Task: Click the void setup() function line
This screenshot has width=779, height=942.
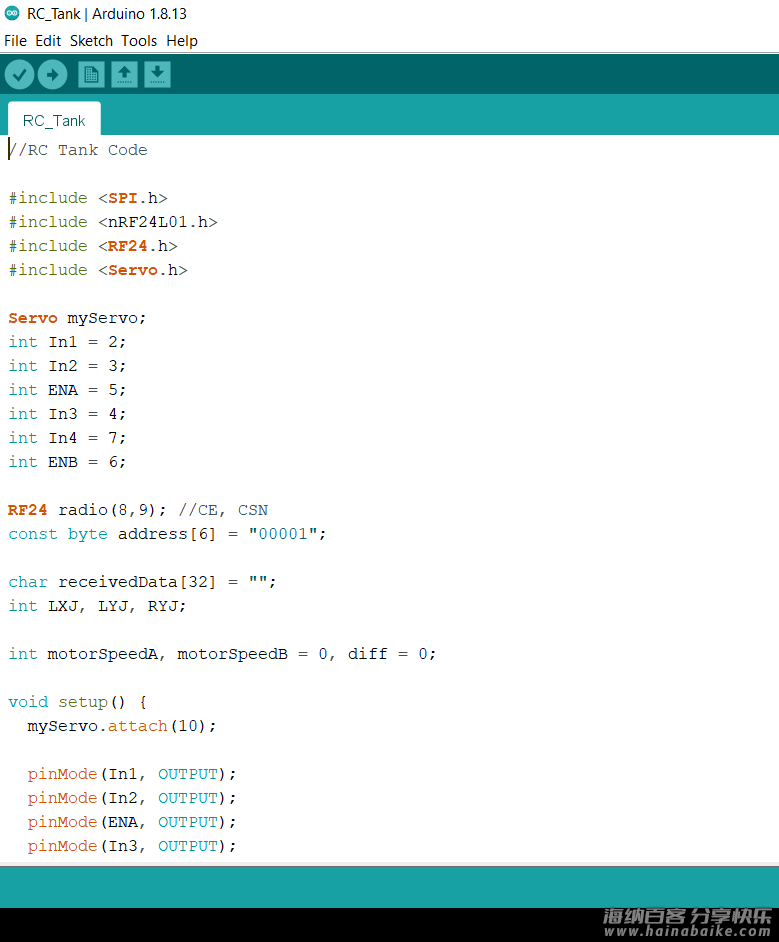Action: [77, 702]
